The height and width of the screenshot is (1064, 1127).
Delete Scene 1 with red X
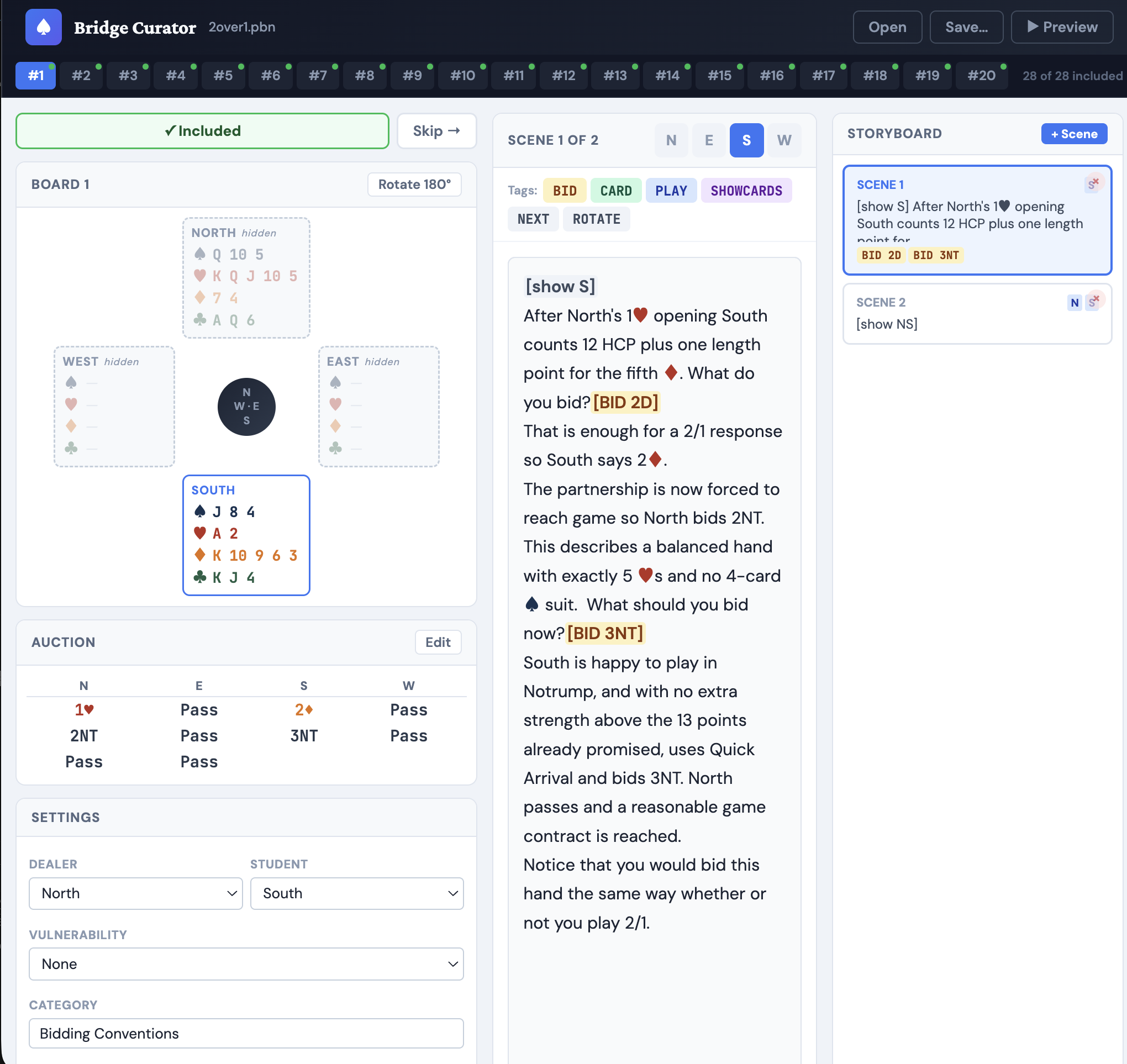[1096, 182]
